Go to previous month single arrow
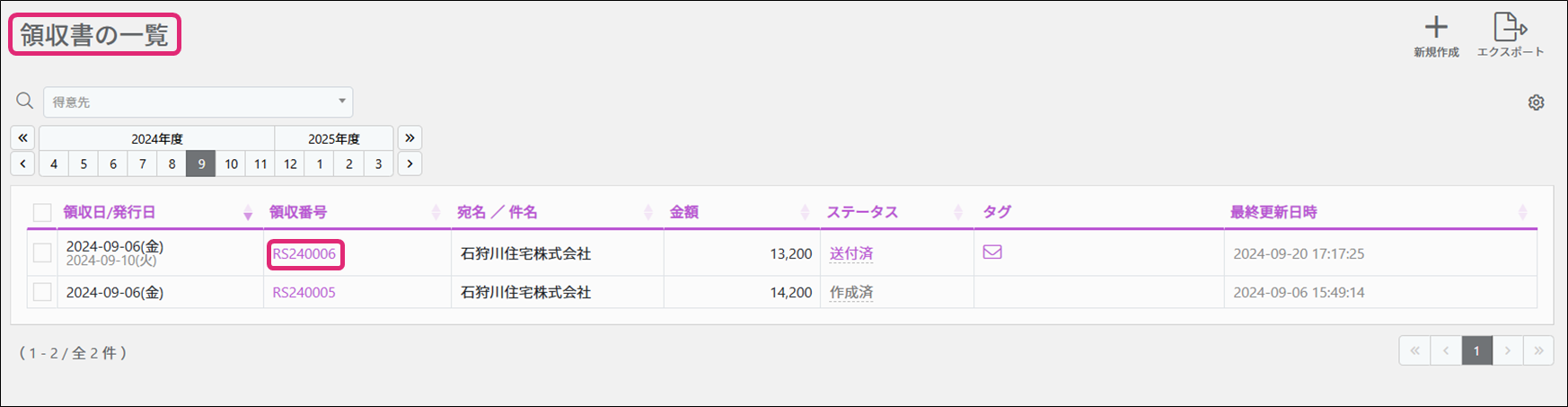The height and width of the screenshot is (407, 1568). click(22, 164)
